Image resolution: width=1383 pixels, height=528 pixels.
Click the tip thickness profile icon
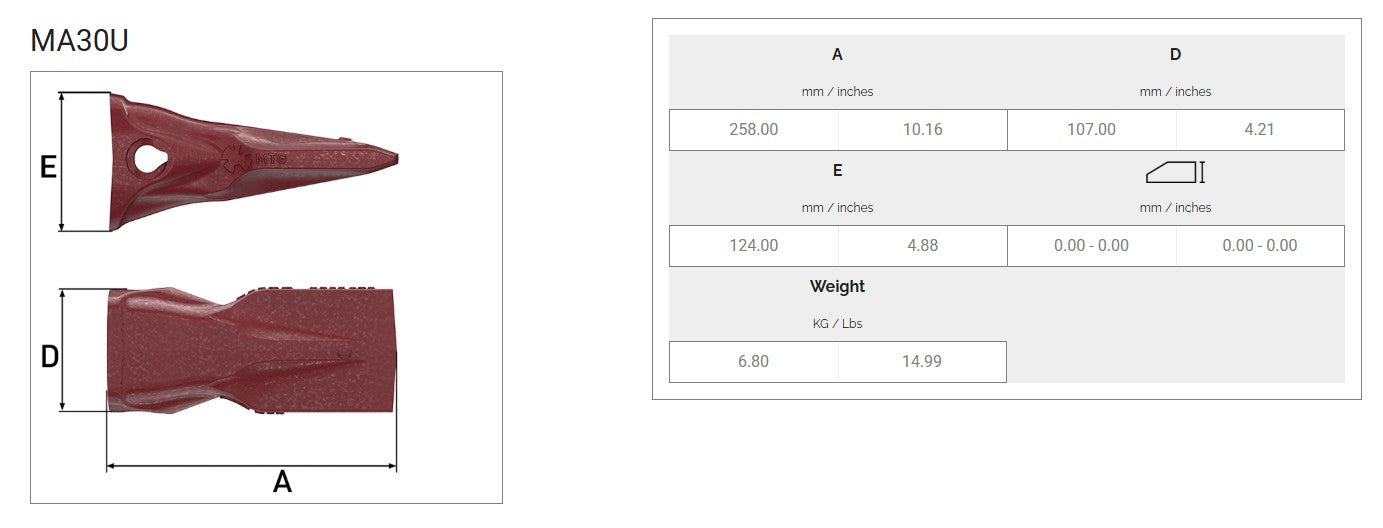click(1175, 172)
